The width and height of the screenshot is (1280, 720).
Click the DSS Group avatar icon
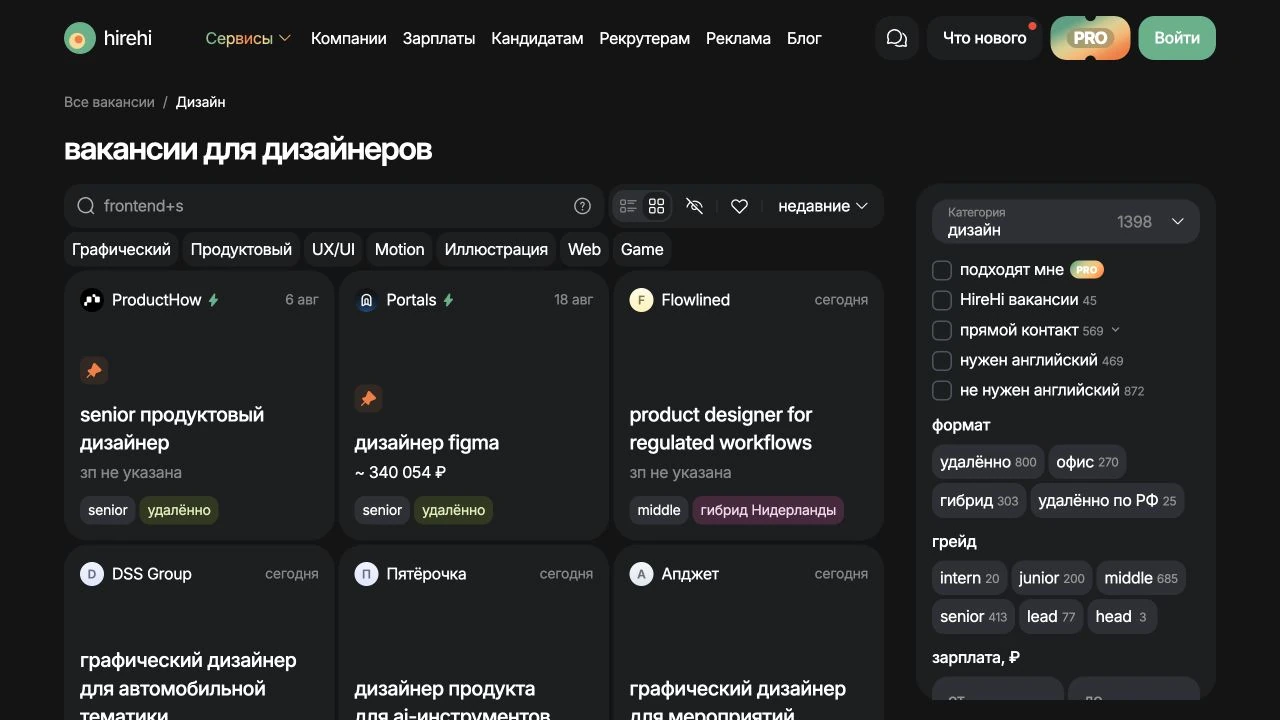pos(92,574)
